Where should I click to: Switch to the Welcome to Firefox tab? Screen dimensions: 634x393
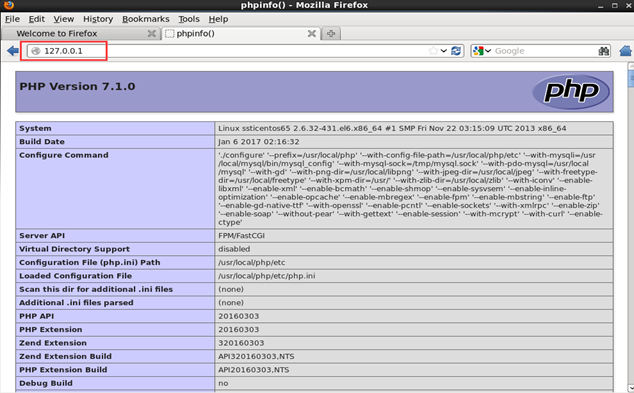click(x=80, y=34)
